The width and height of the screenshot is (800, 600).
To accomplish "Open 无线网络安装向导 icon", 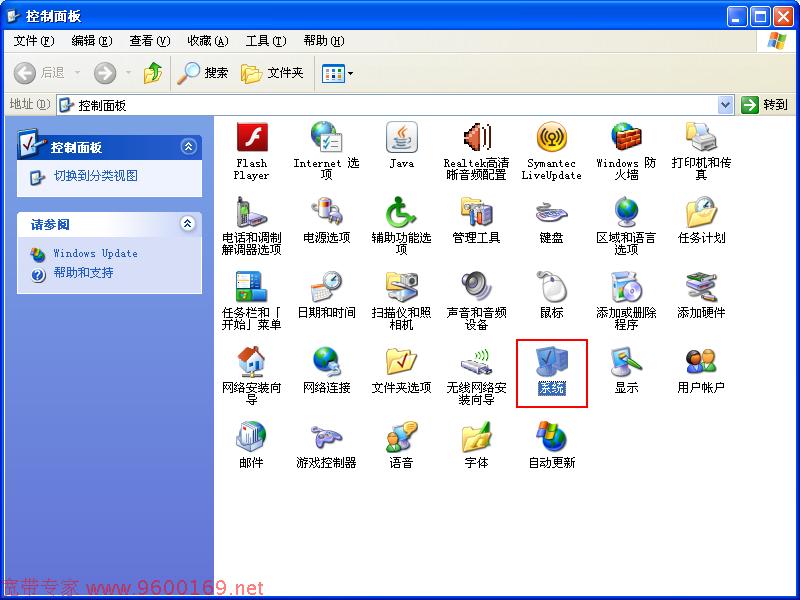I will tap(477, 376).
